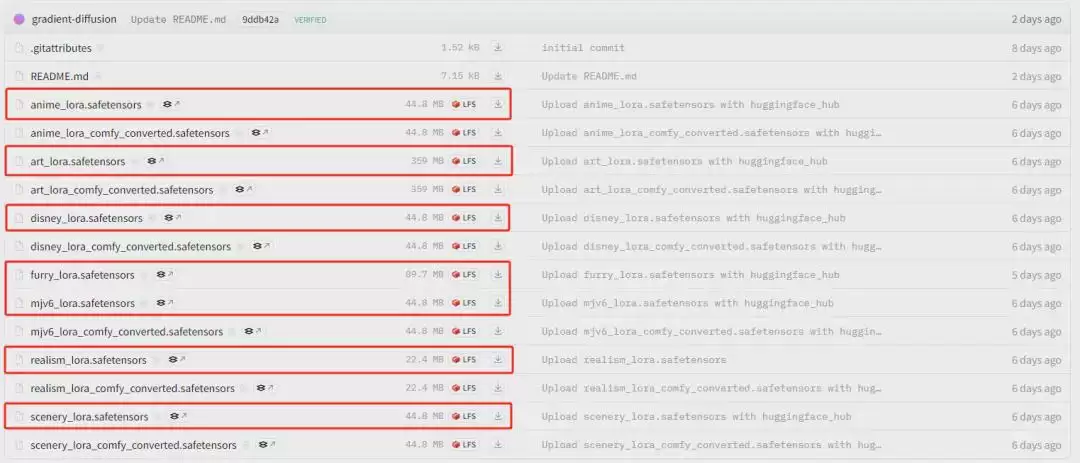Viewport: 1080px width, 463px height.
Task: Open the 'initial commit' message for .gitattributes
Action: 583,48
